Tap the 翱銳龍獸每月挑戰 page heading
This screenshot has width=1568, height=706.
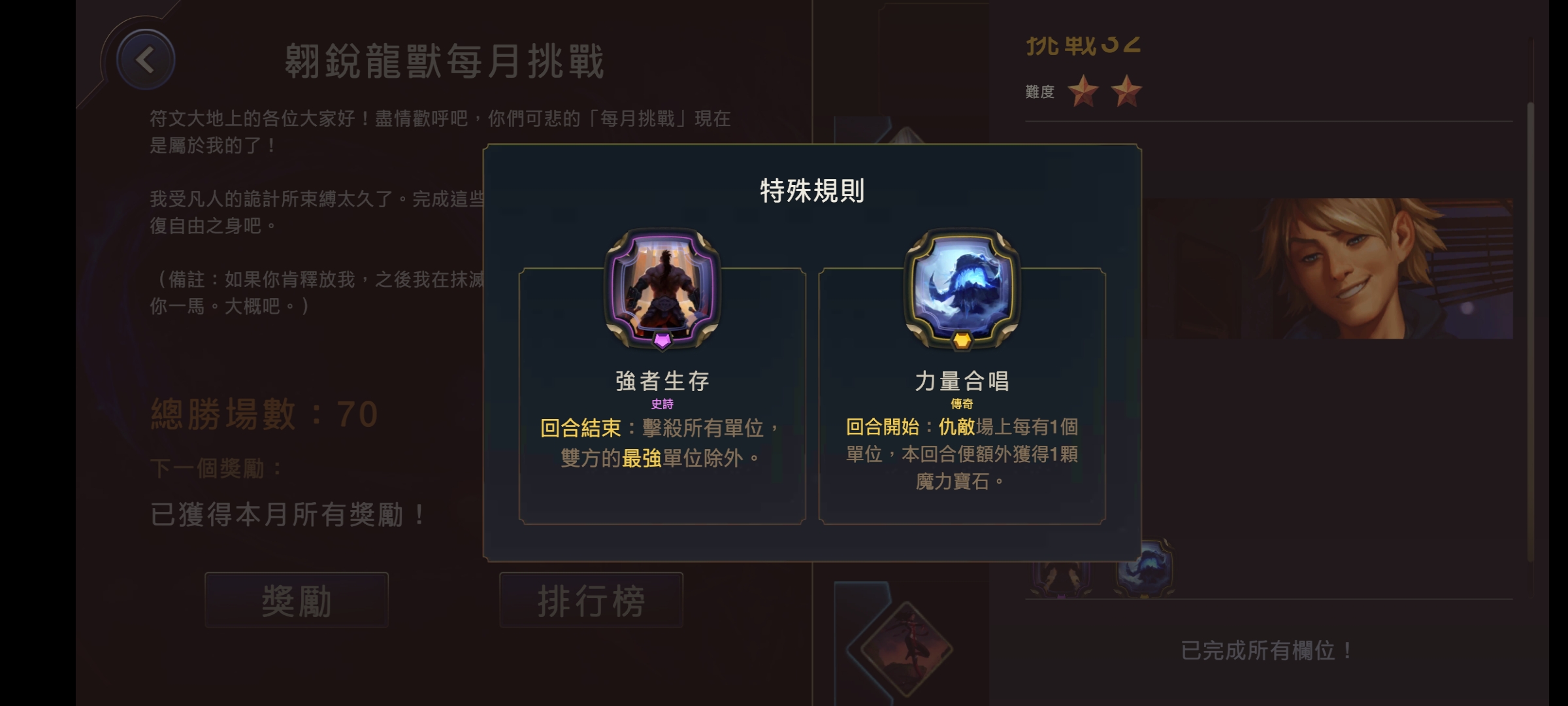coord(444,62)
